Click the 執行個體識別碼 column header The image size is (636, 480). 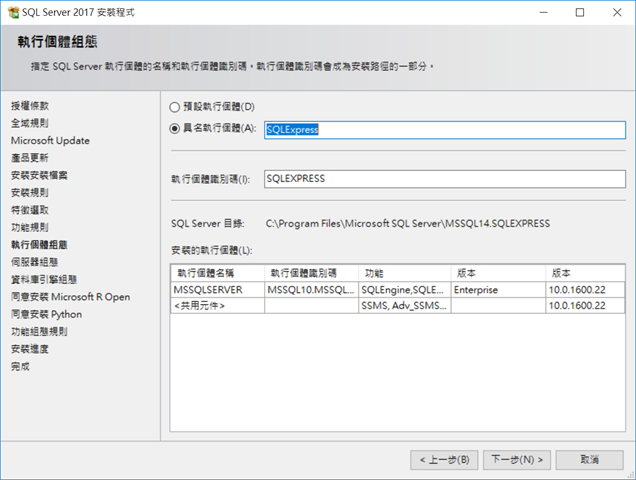(x=312, y=273)
